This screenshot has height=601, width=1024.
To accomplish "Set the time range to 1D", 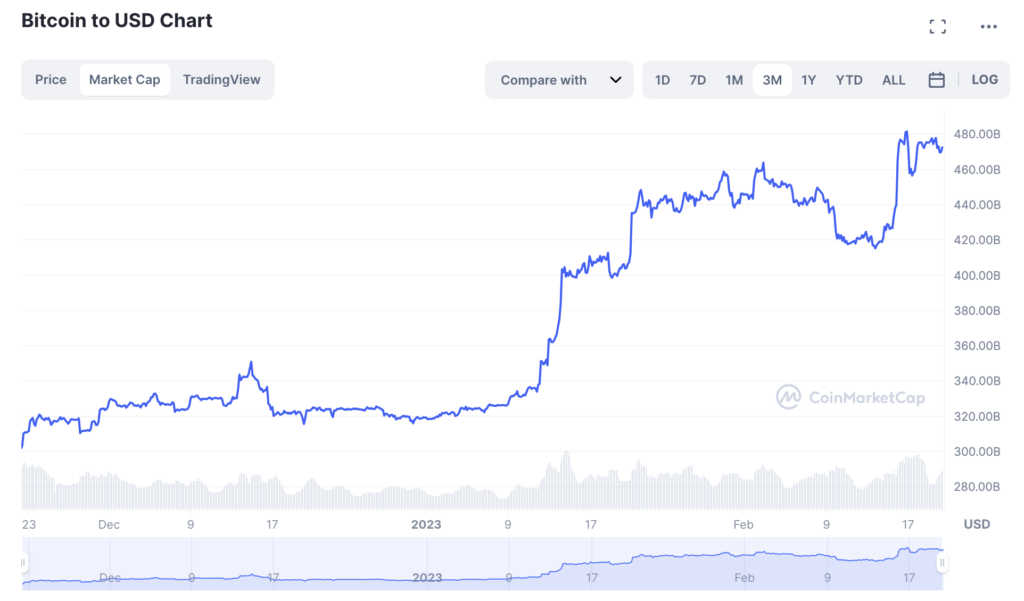I will point(662,80).
